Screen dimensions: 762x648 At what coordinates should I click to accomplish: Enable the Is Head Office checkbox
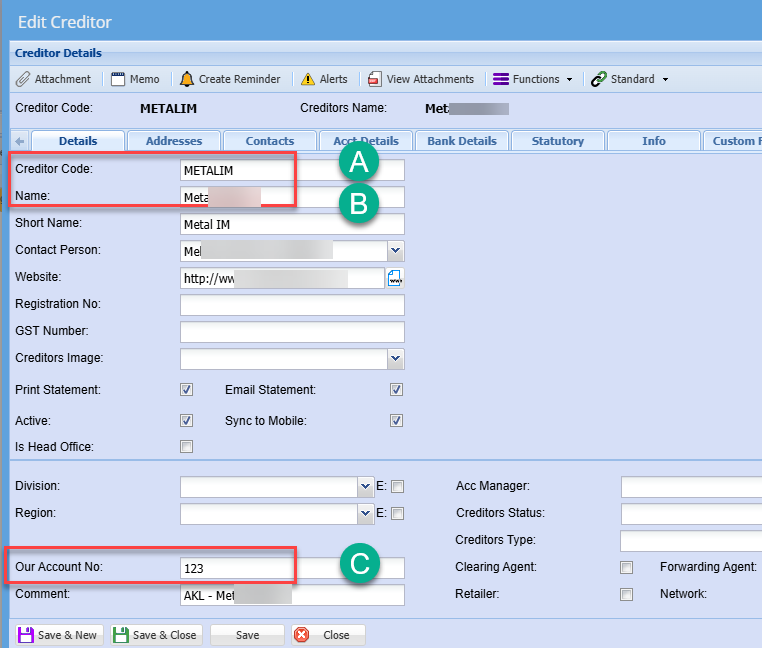pos(186,447)
